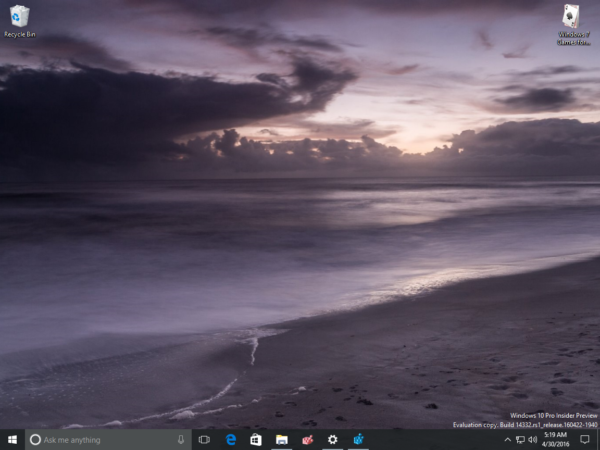Open the network status tray icon

[x=520, y=440]
